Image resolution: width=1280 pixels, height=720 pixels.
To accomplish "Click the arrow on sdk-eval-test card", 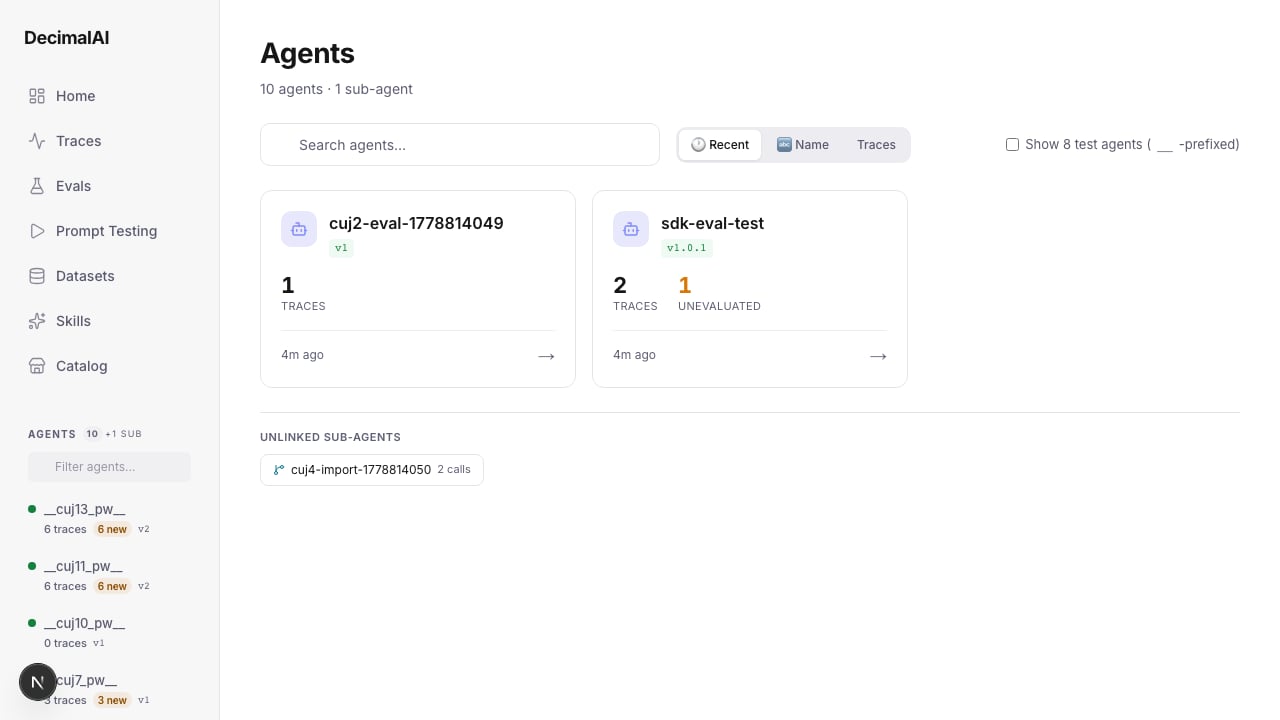I will pyautogui.click(x=878, y=356).
